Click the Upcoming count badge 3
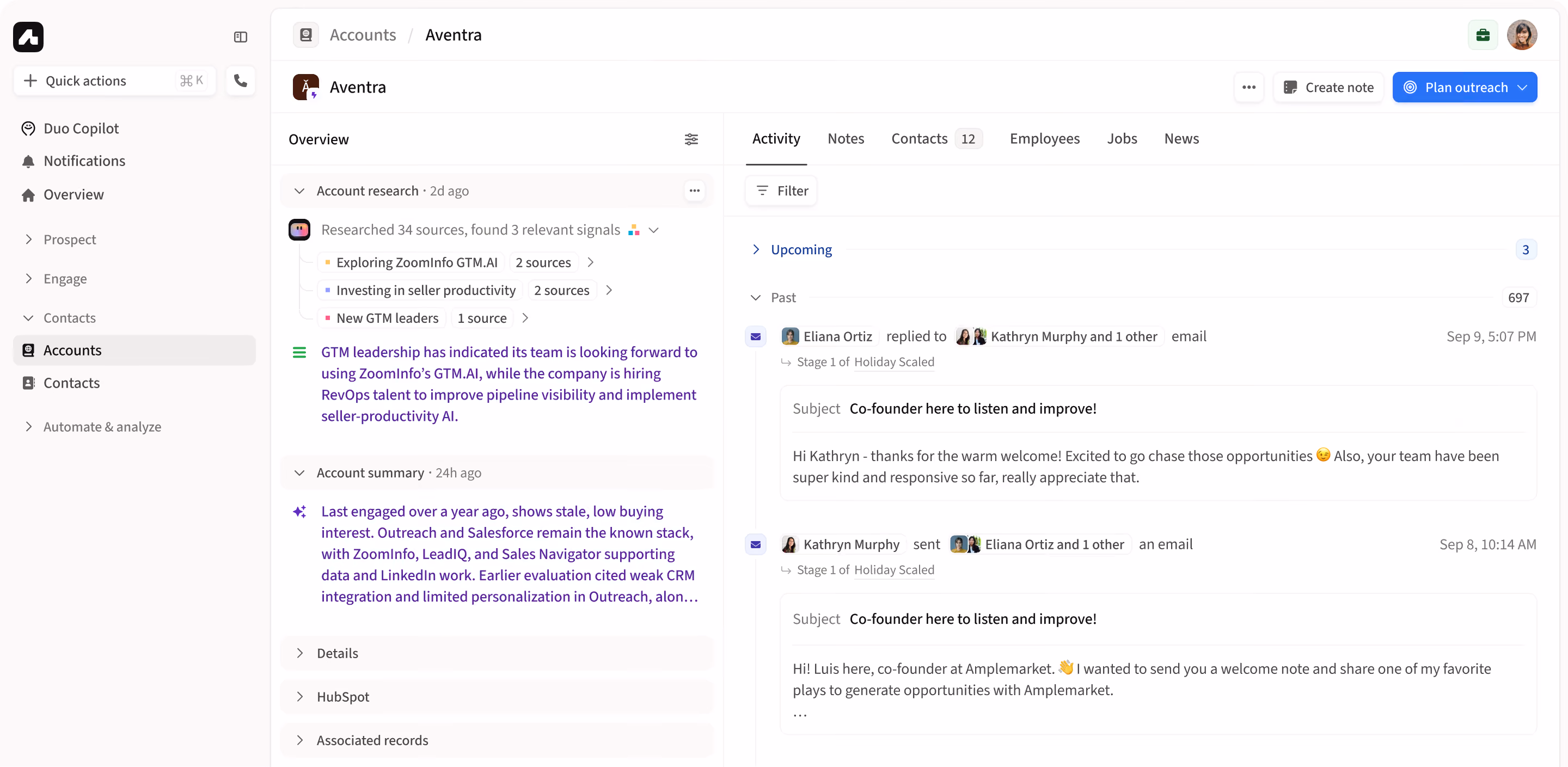Viewport: 1568px width, 767px height. click(x=1526, y=249)
